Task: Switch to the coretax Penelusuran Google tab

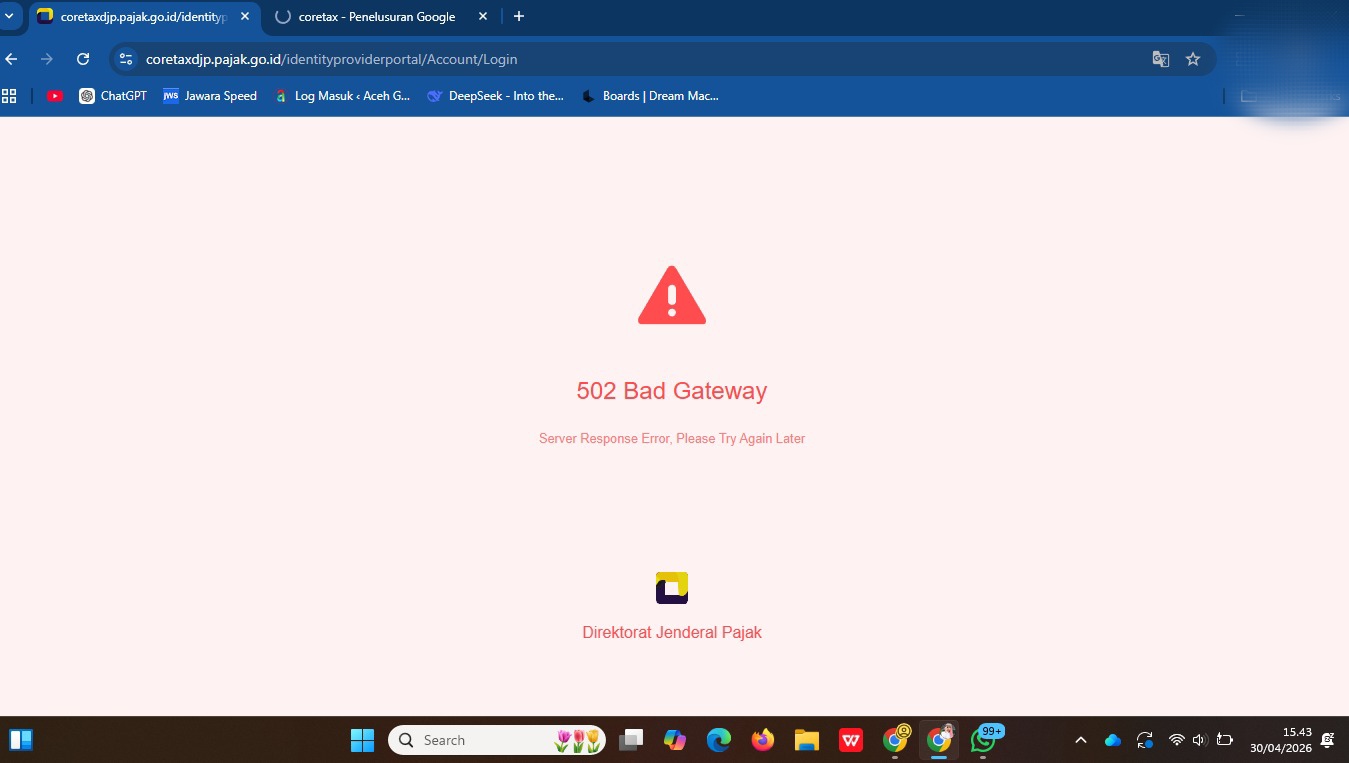Action: (376, 17)
